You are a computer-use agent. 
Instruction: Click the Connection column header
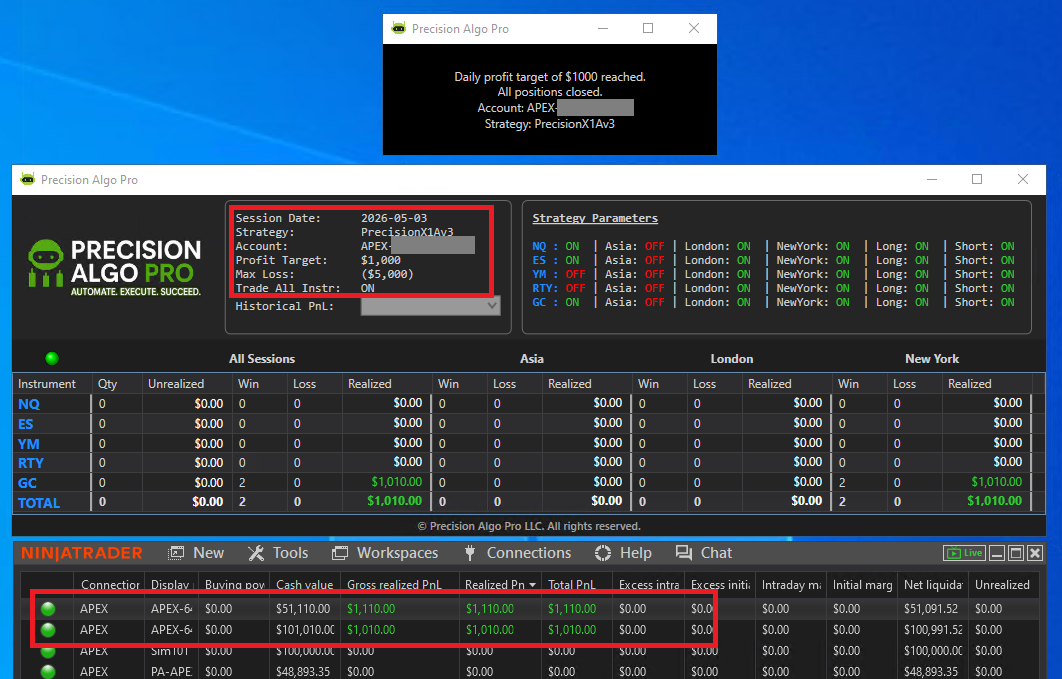coord(110,585)
